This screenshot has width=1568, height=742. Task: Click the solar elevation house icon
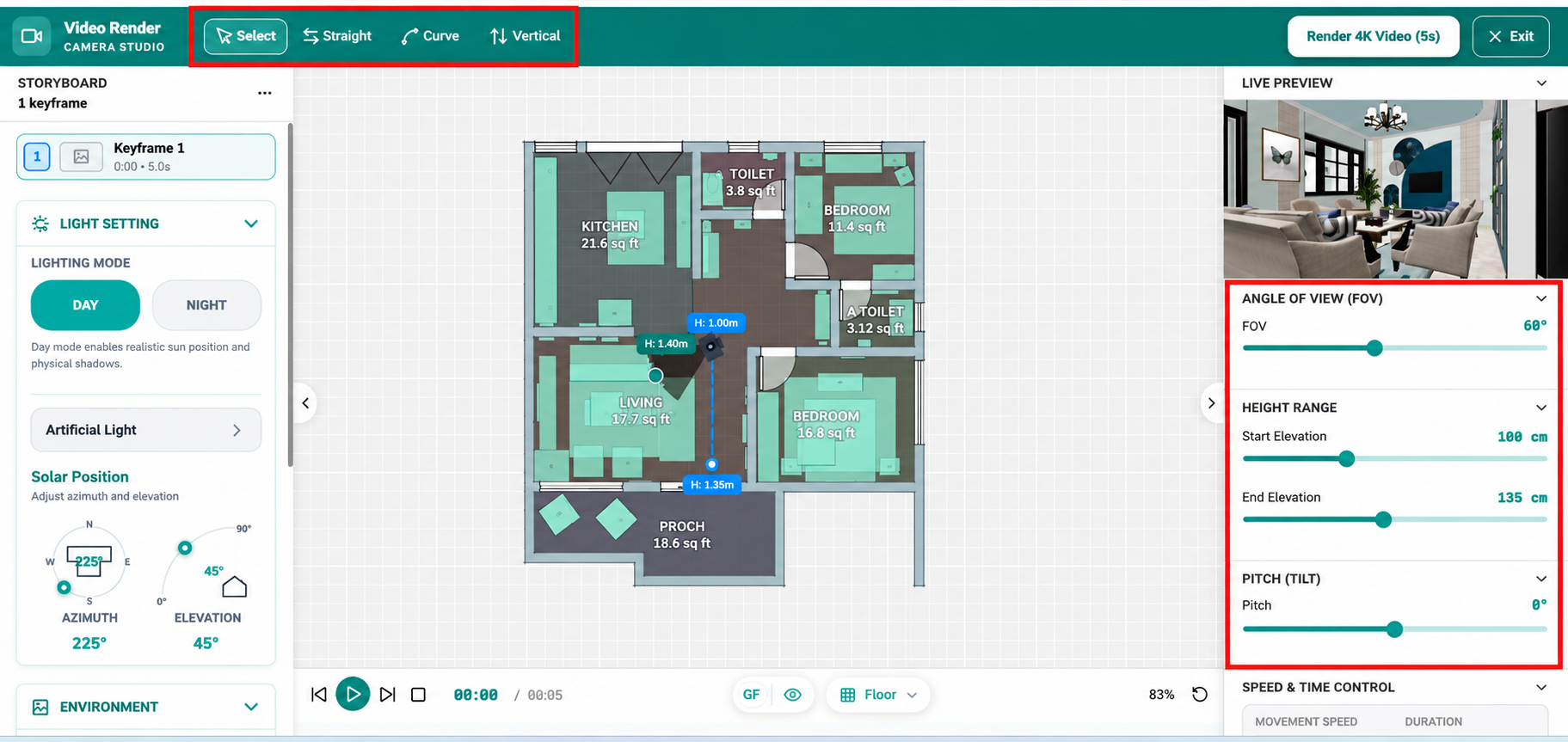point(234,586)
